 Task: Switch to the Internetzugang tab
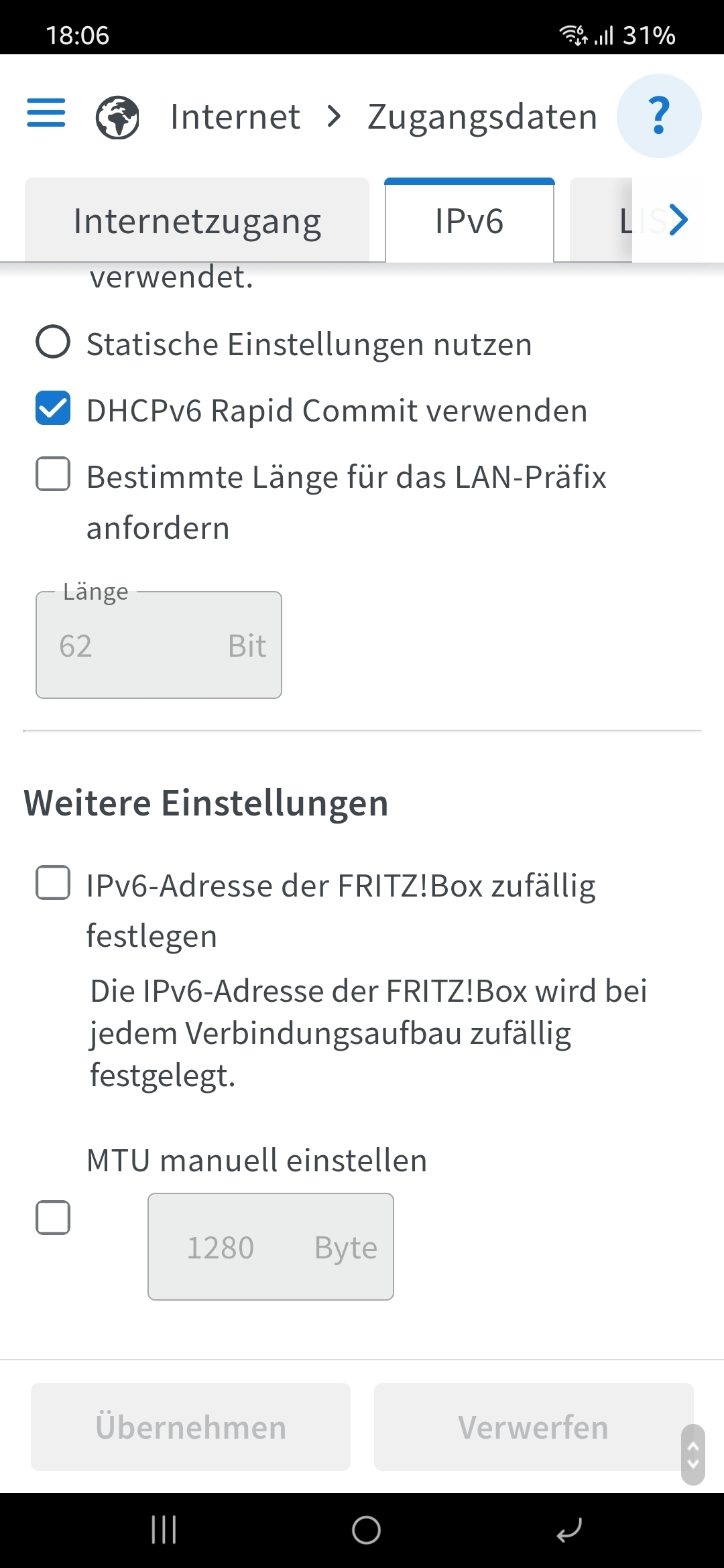pyautogui.click(x=197, y=220)
